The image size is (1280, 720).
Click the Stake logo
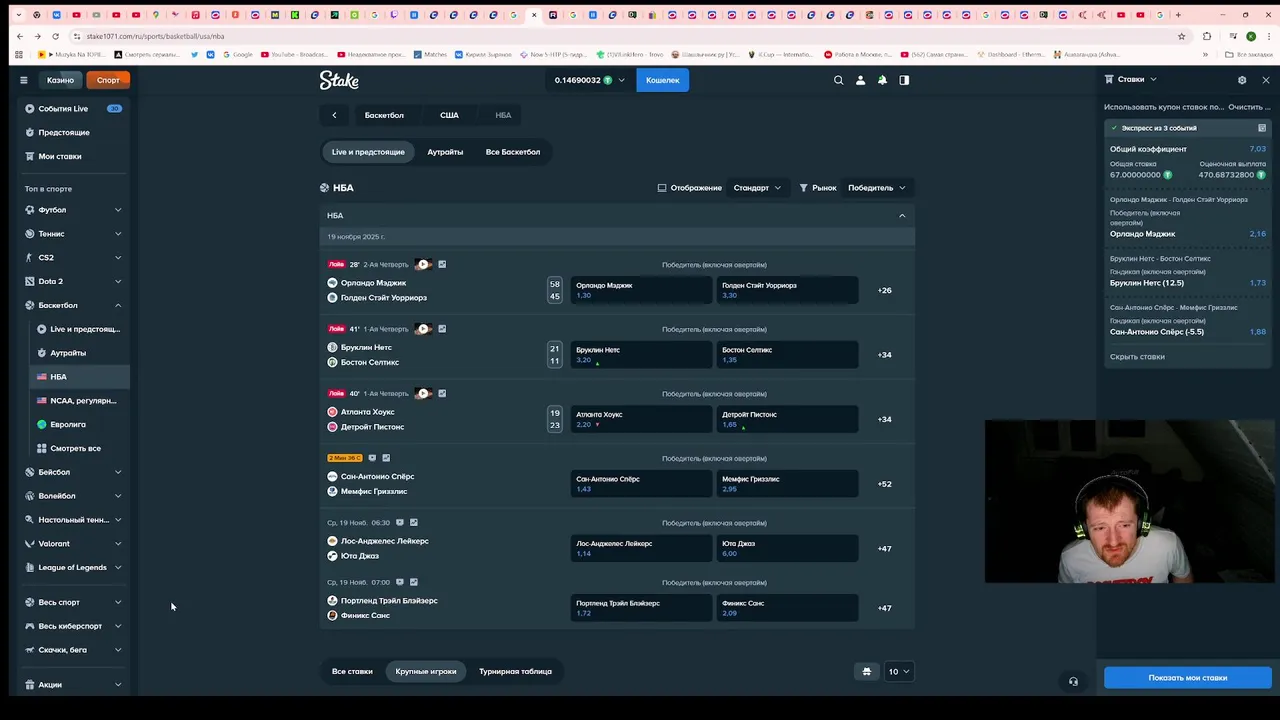(339, 80)
